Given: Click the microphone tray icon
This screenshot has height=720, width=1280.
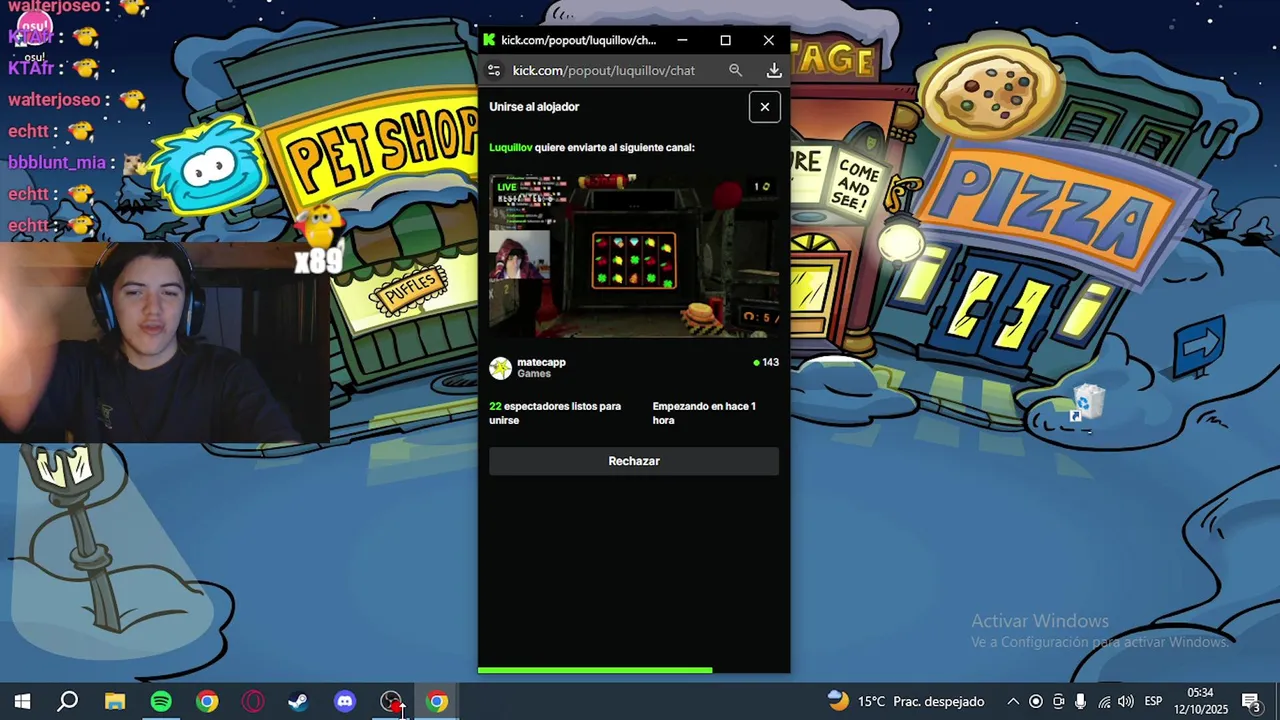Looking at the screenshot, I should coord(1081,701).
